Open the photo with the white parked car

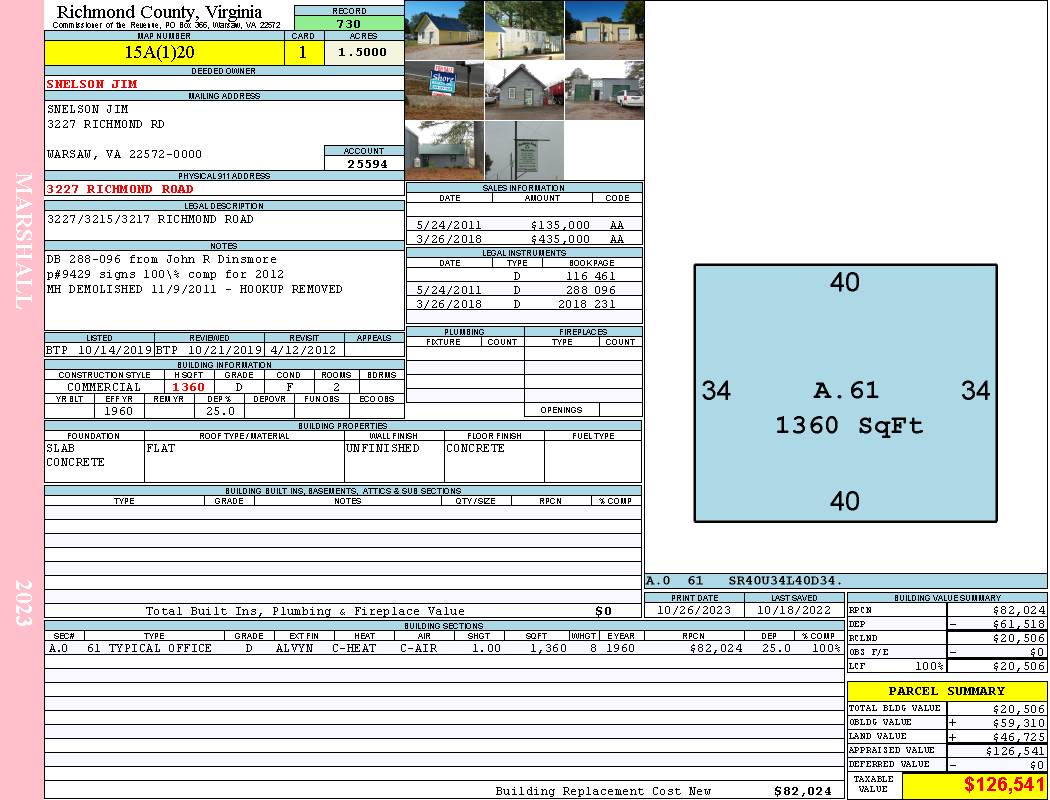605,90
